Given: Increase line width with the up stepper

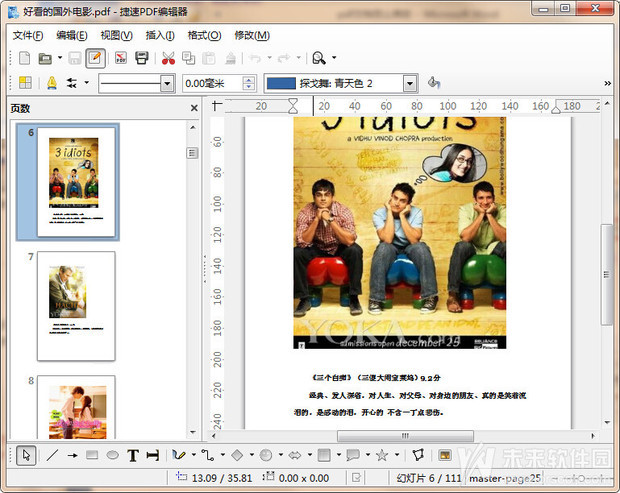Looking at the screenshot, I should 249,80.
